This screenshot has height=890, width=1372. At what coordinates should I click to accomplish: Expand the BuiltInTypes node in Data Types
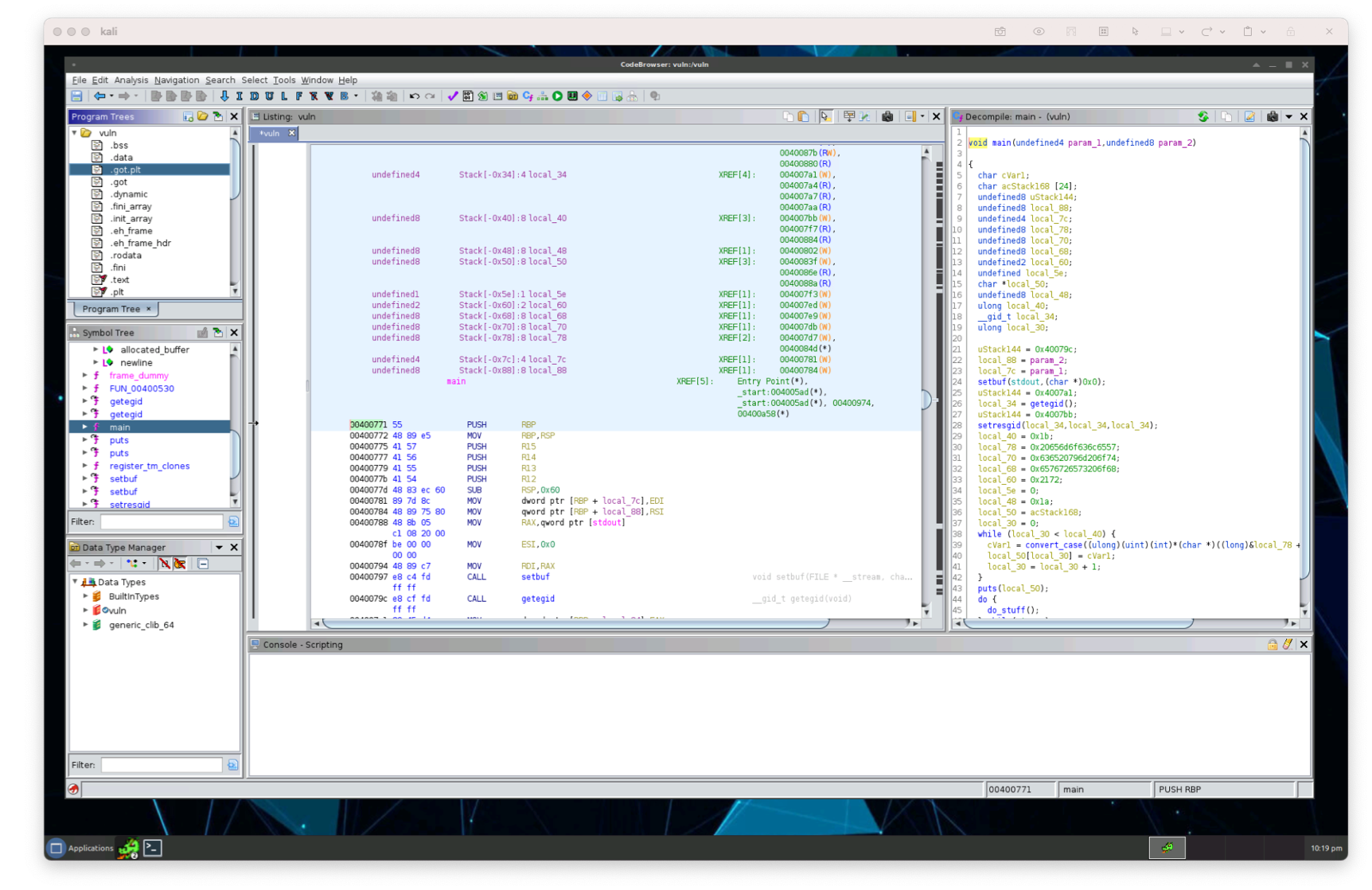(x=86, y=596)
